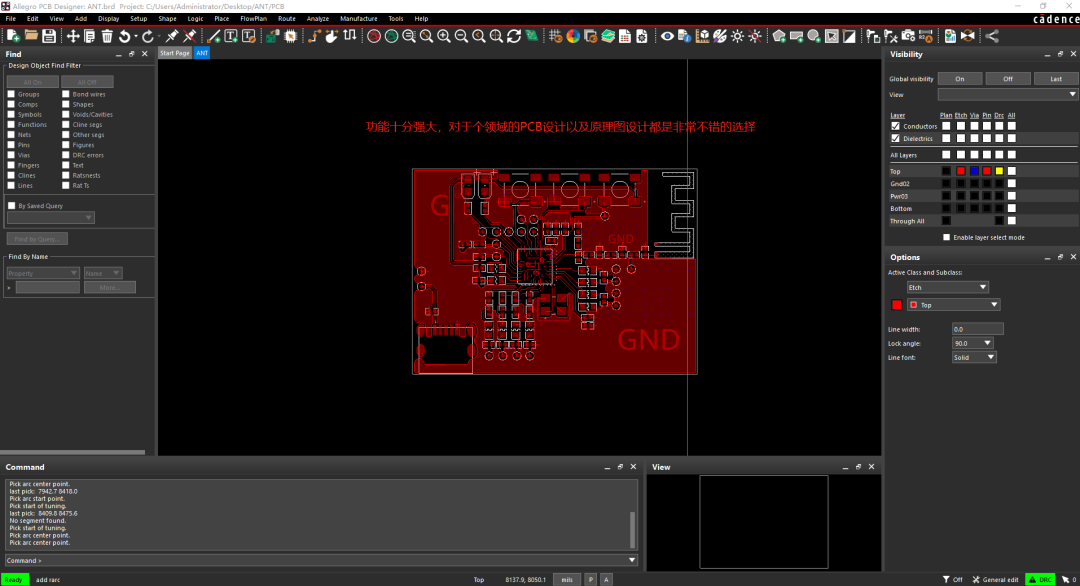Open the Lock angle dropdown
The height and width of the screenshot is (586, 1080).
(973, 343)
